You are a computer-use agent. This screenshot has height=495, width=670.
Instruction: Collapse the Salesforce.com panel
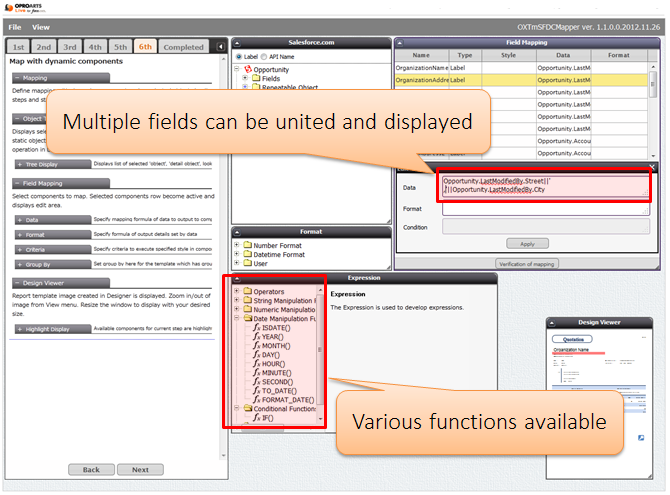click(238, 43)
